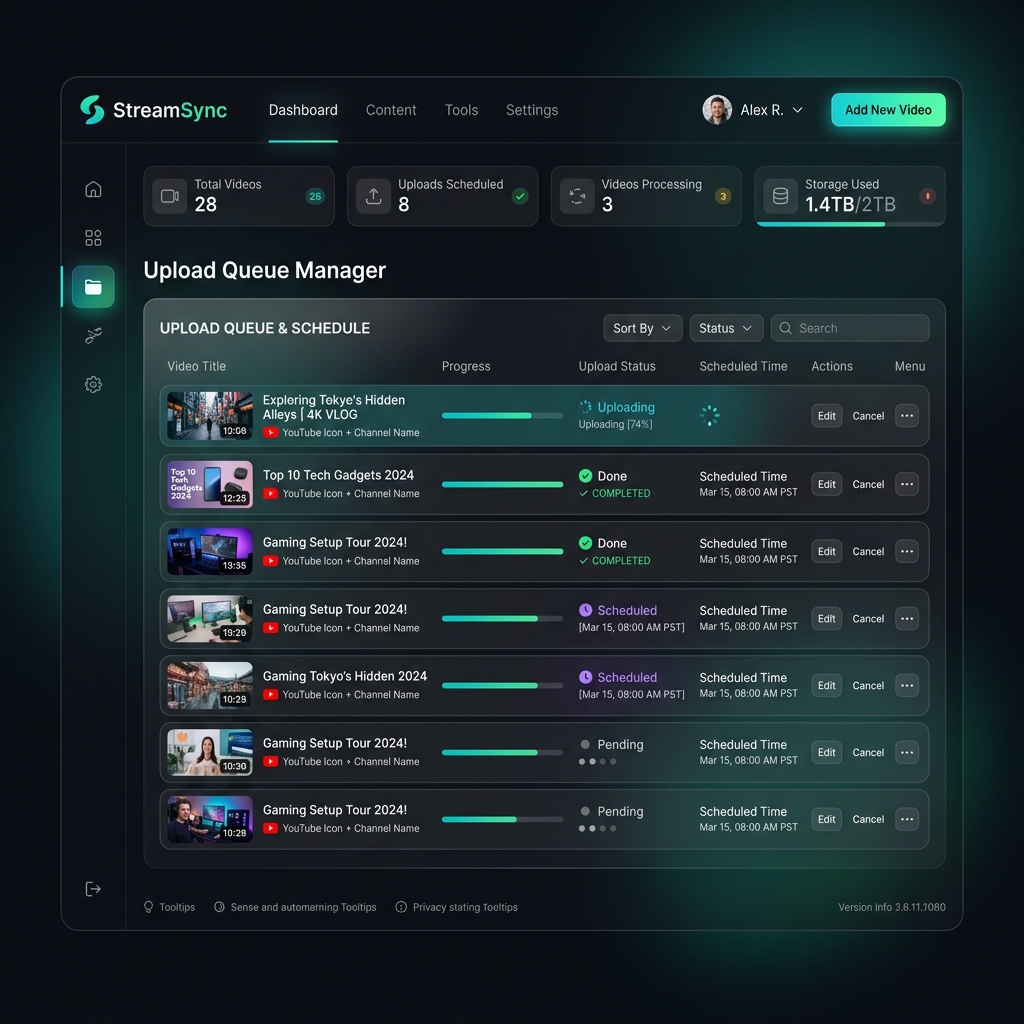Click Version Info 3.8.11.1080 text

tap(891, 907)
